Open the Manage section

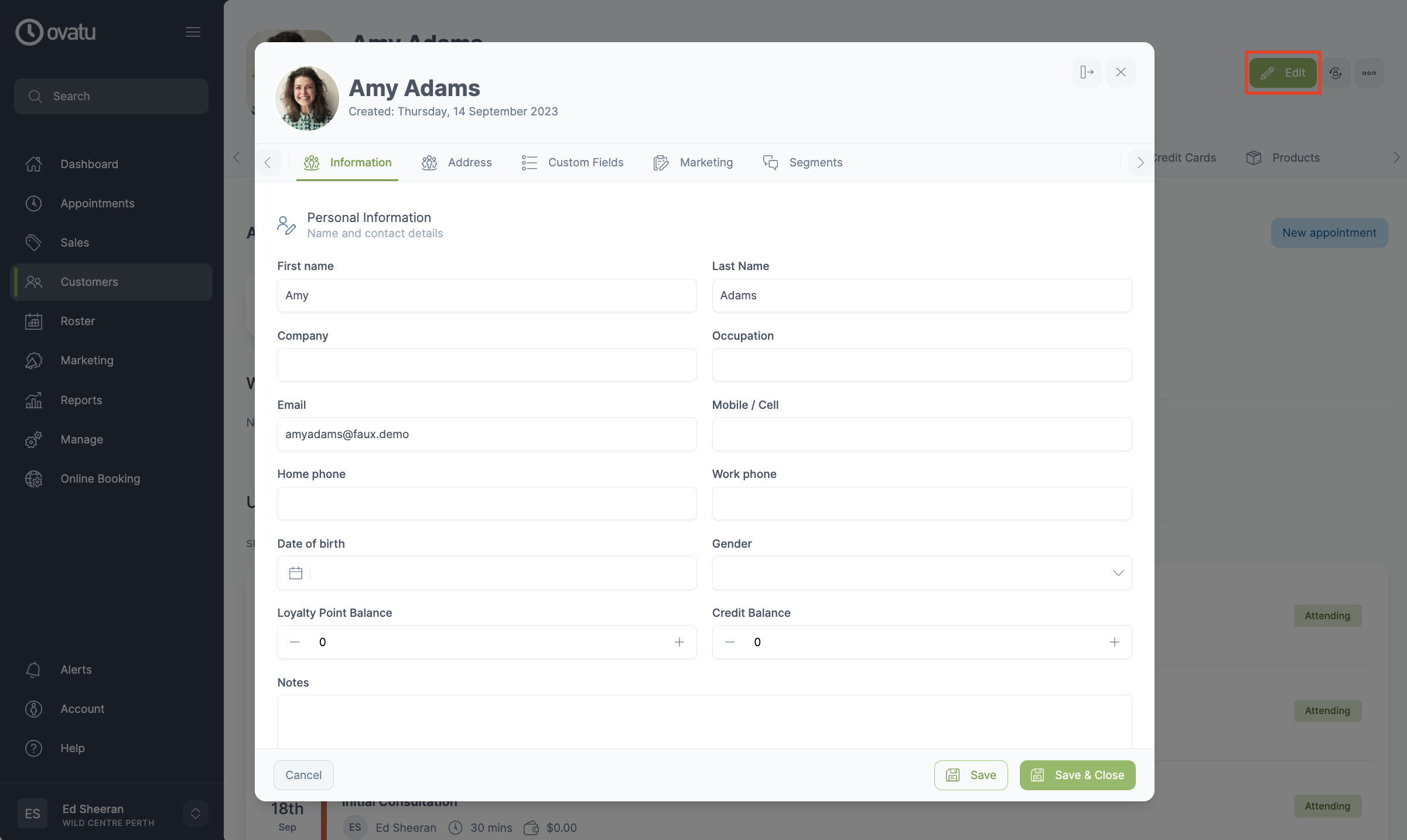tap(83, 439)
